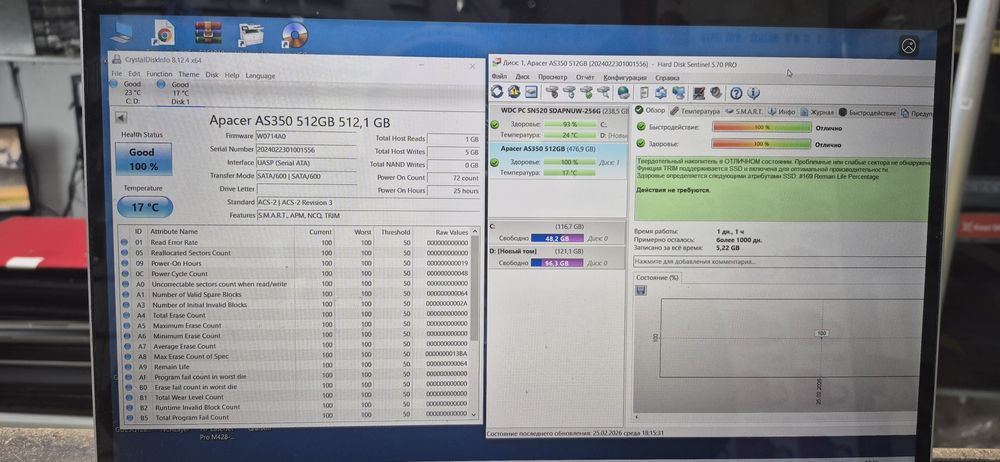Click the Good 100 % health status button
The image size is (1000, 462).
point(143,160)
